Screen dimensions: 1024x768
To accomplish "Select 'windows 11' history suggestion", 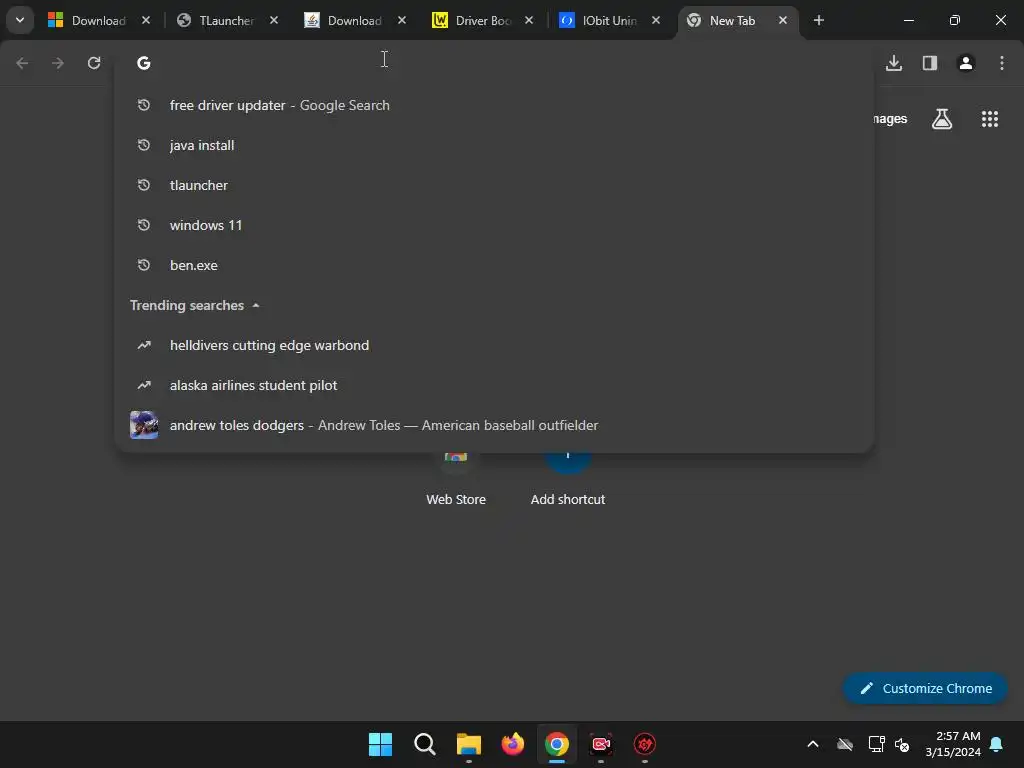I will pyautogui.click(x=494, y=225).
